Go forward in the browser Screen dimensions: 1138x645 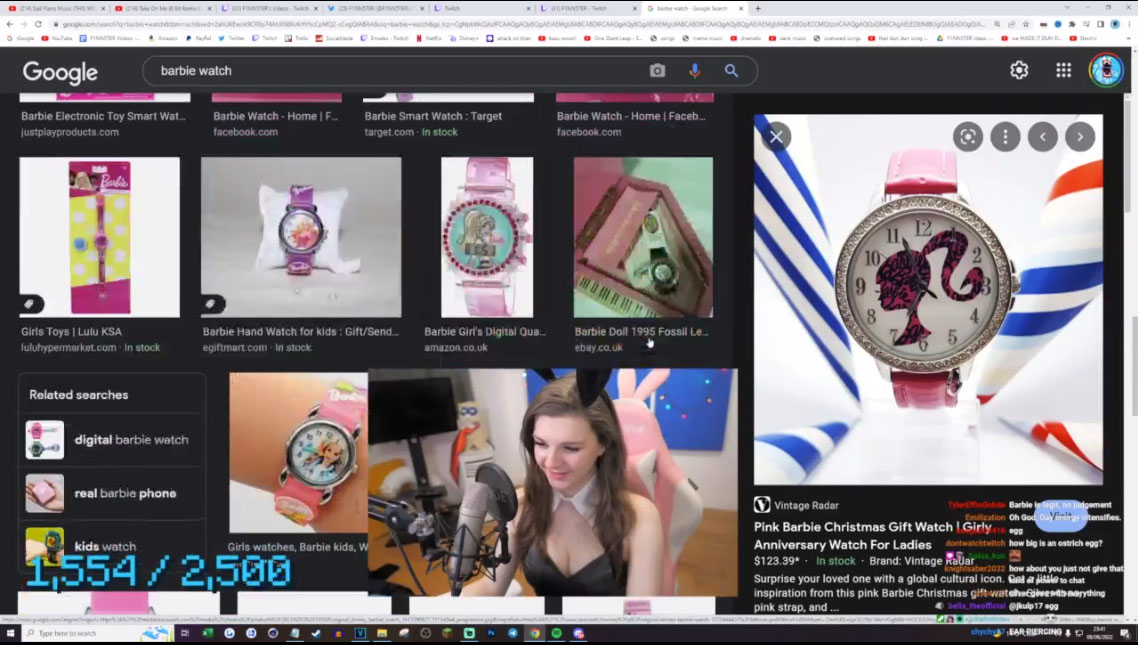(x=24, y=24)
